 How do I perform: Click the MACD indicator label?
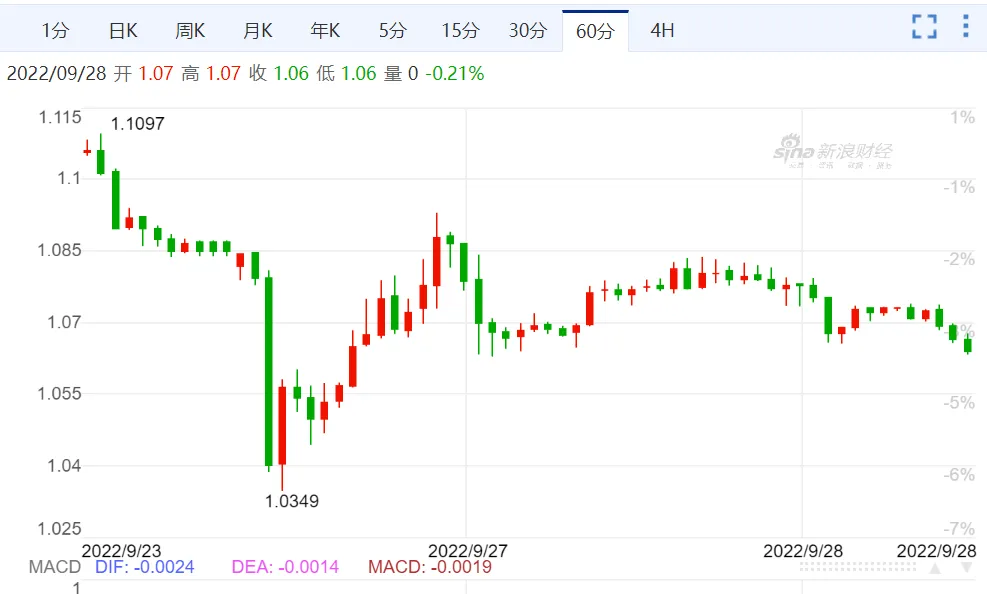click(55, 567)
